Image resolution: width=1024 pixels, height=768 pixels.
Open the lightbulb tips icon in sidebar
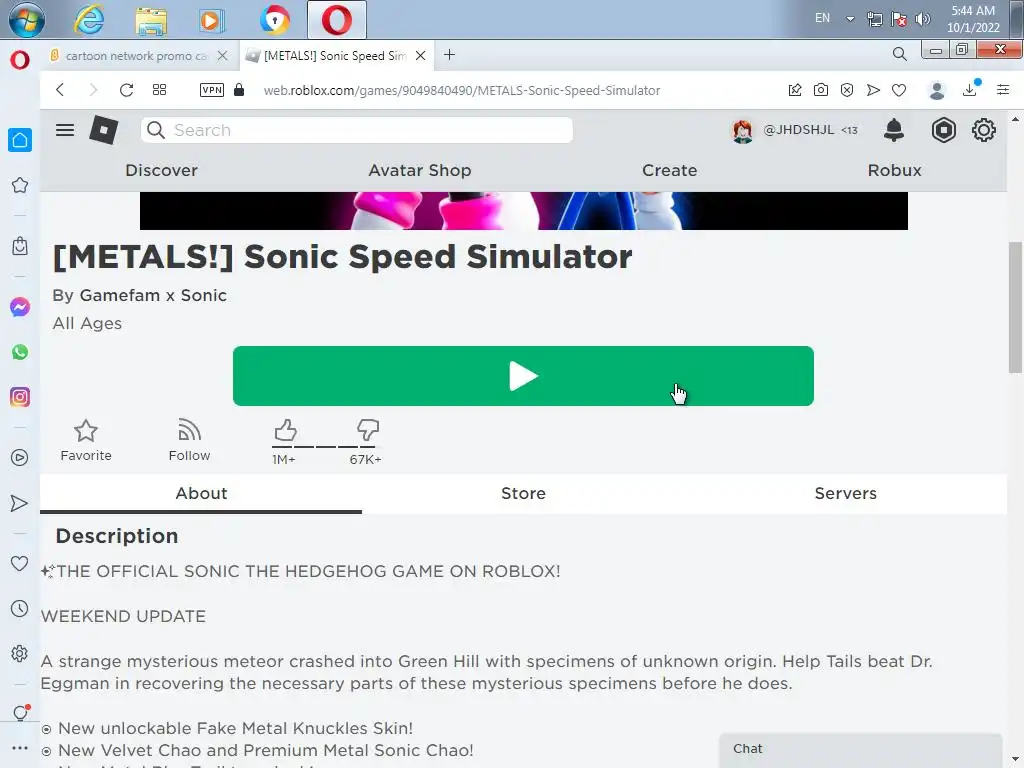point(20,712)
